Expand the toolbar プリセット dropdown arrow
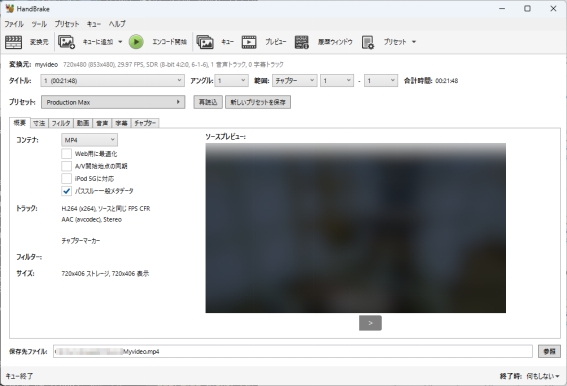Screen dimensions: 567x386 coord(414,42)
